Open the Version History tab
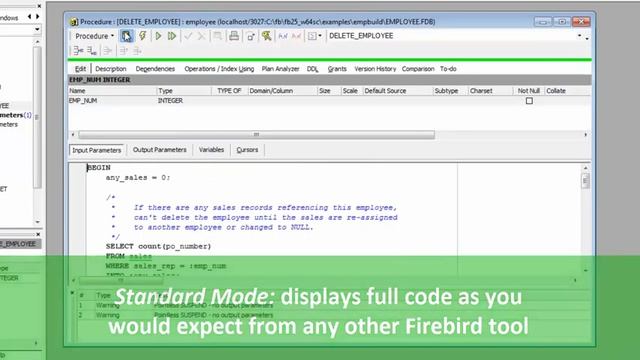 pyautogui.click(x=375, y=69)
